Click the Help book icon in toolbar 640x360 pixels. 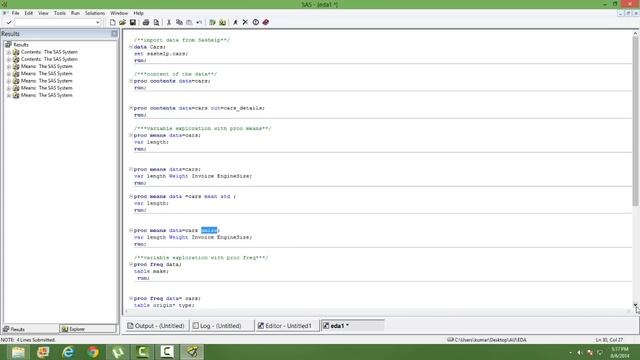pyautogui.click(x=266, y=22)
